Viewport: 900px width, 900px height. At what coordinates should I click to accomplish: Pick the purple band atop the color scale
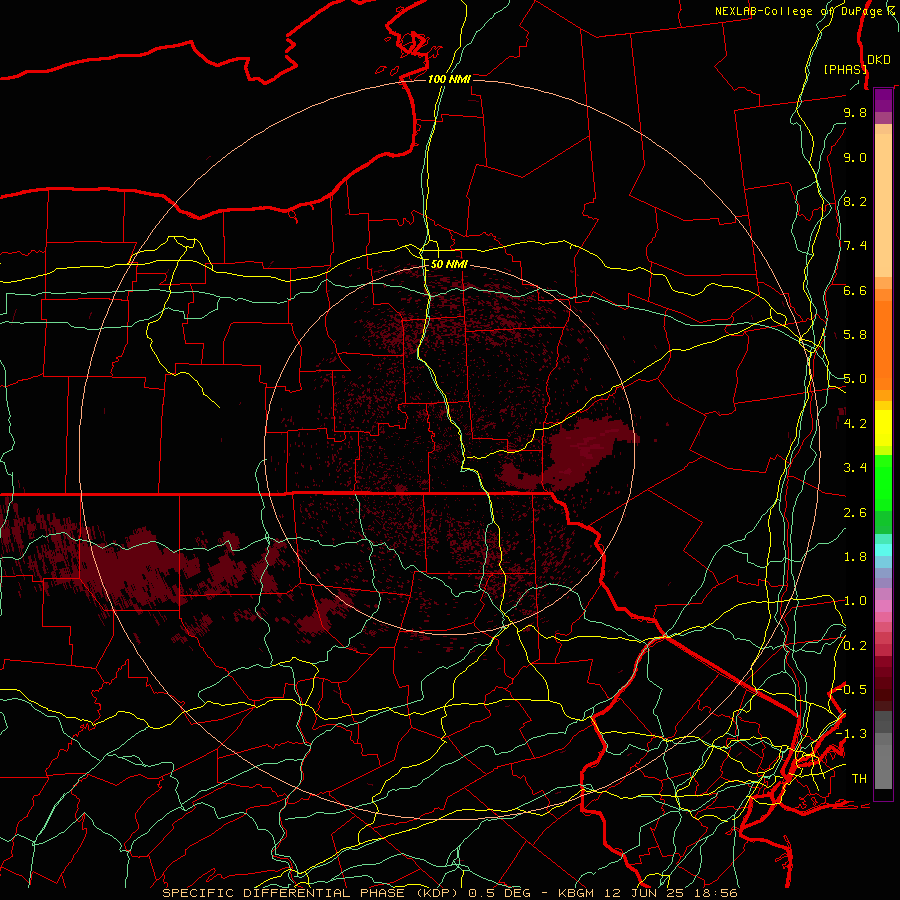(x=883, y=100)
